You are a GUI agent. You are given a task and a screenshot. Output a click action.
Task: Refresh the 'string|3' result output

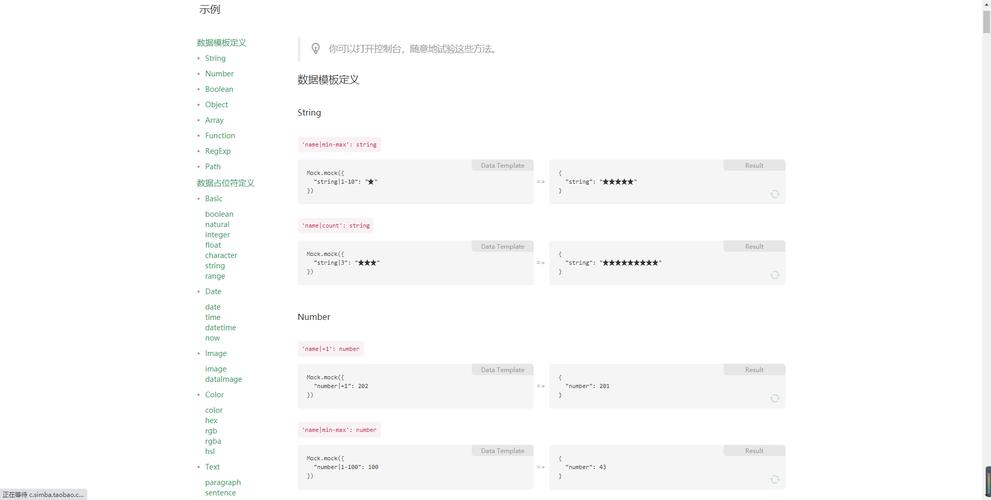point(774,275)
